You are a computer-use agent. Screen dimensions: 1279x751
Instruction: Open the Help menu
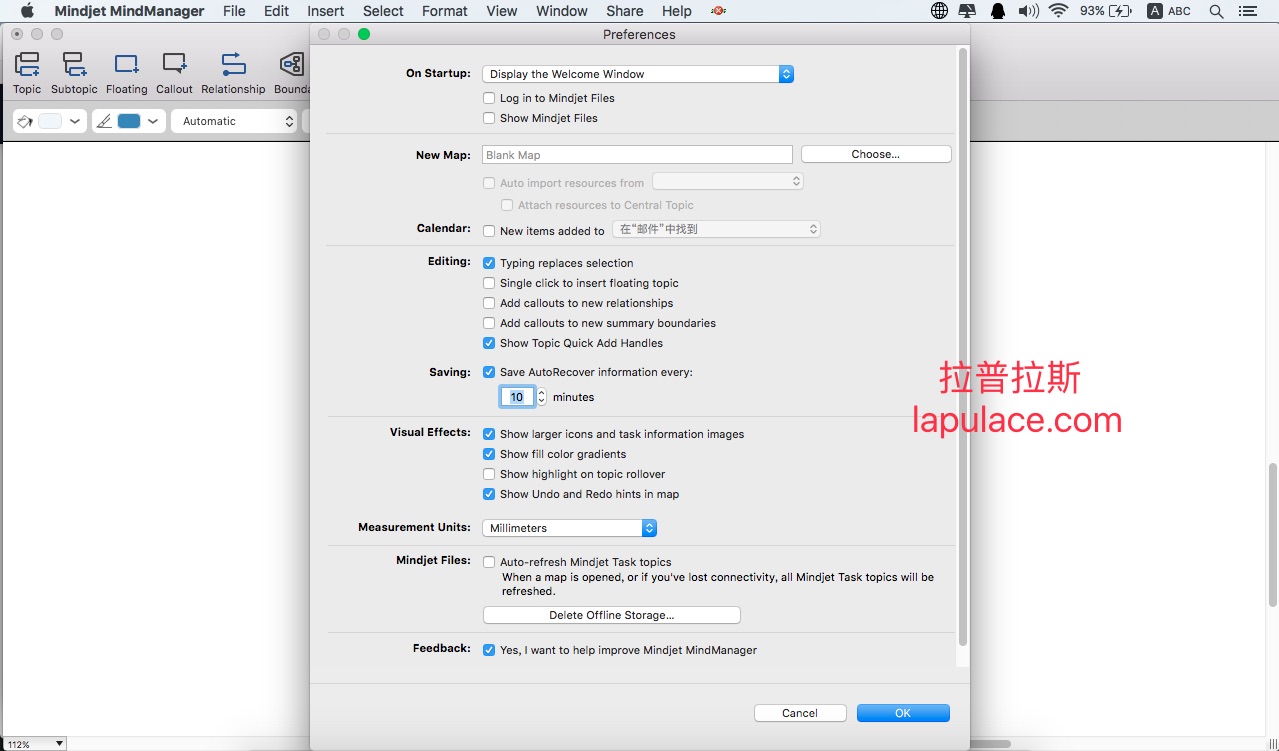coord(677,11)
